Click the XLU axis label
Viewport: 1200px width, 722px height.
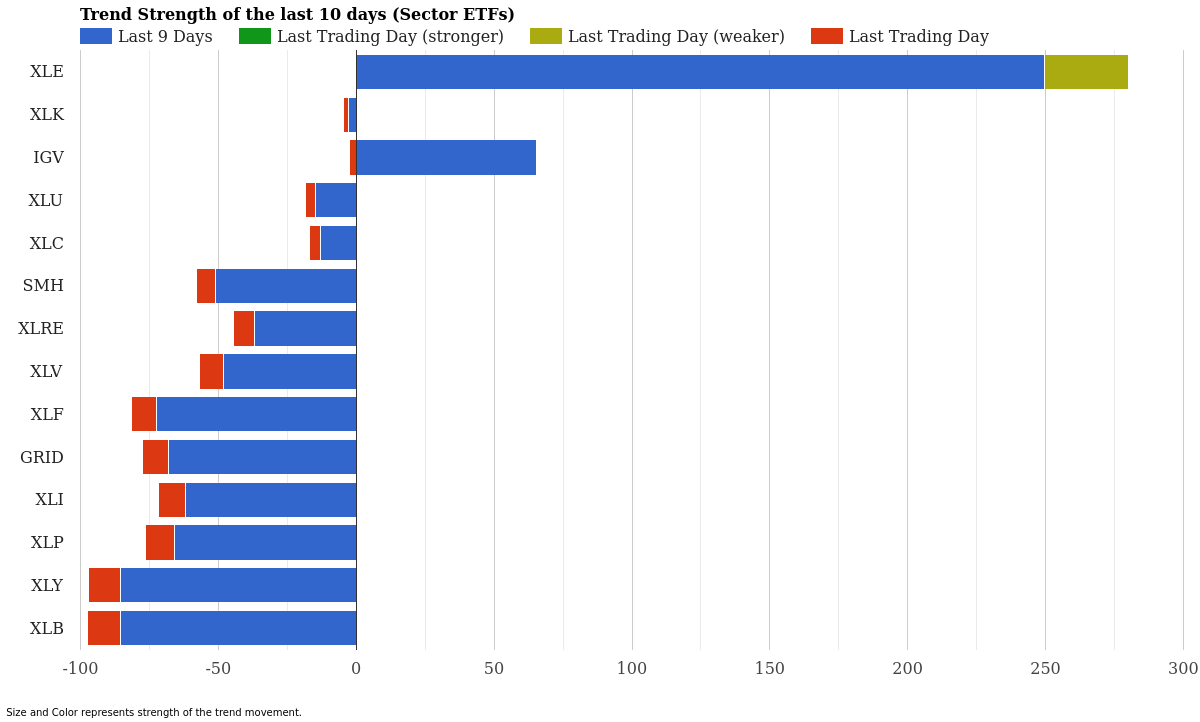(46, 201)
